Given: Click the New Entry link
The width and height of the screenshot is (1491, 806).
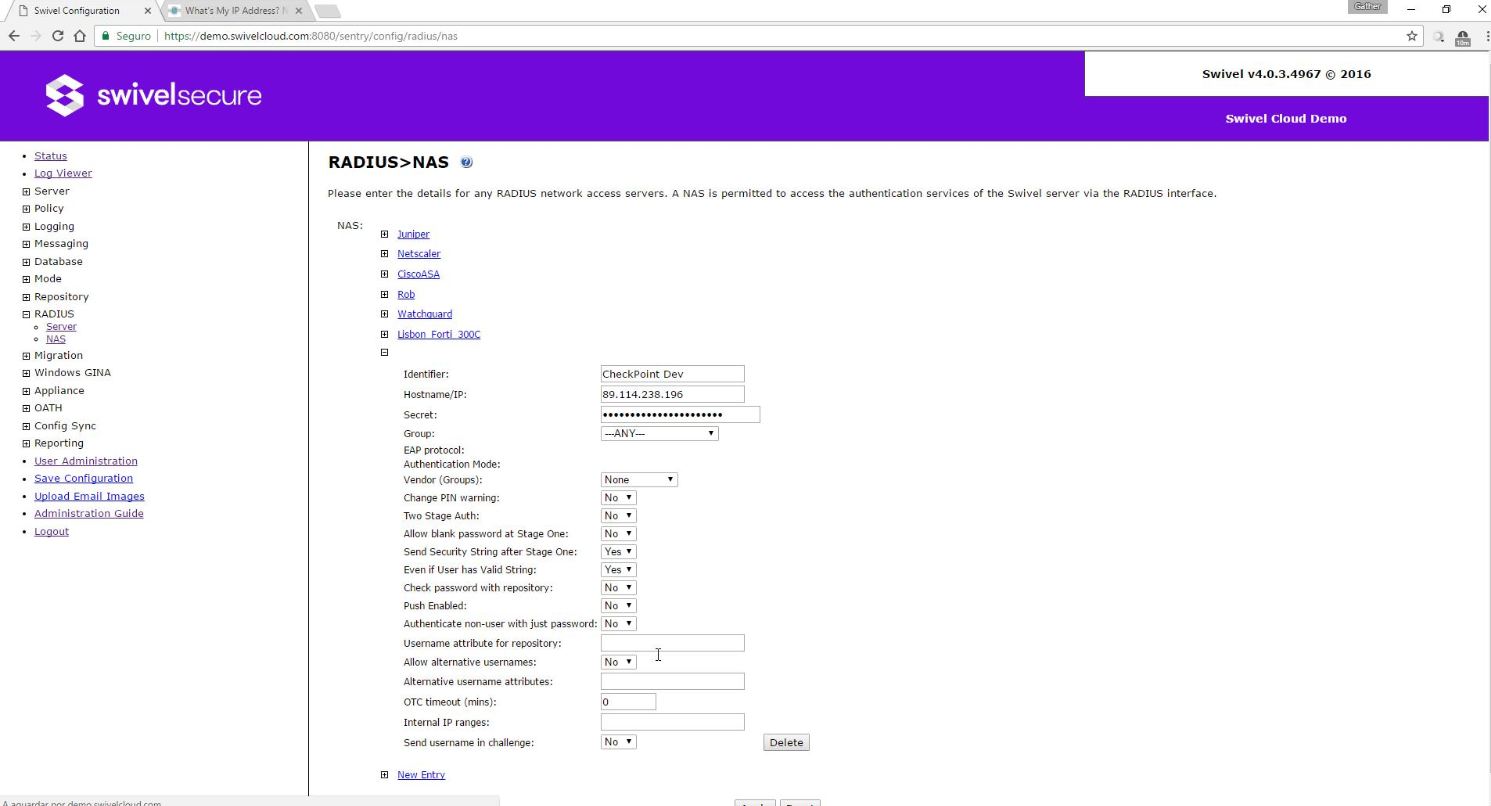Looking at the screenshot, I should pos(421,775).
